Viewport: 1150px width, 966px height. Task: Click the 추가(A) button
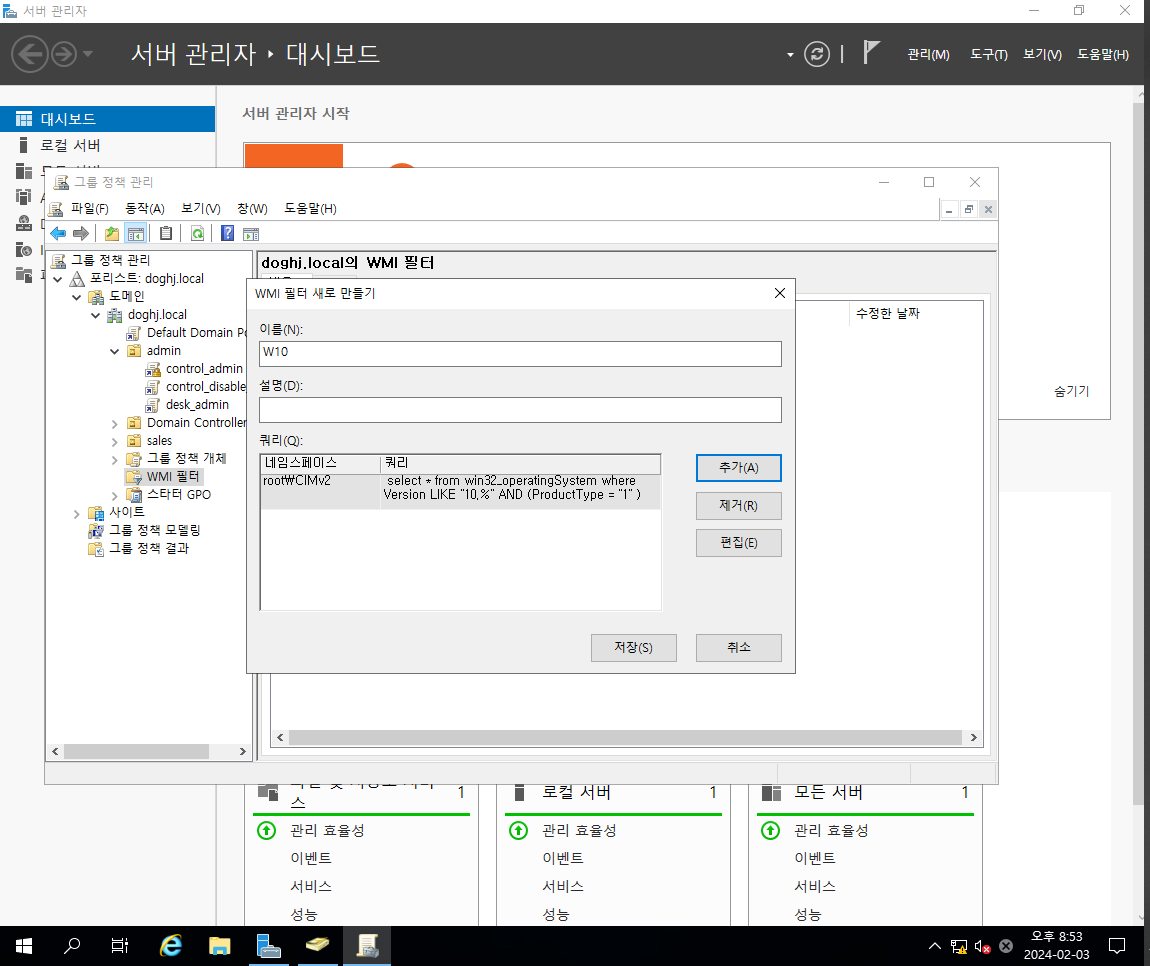[739, 468]
